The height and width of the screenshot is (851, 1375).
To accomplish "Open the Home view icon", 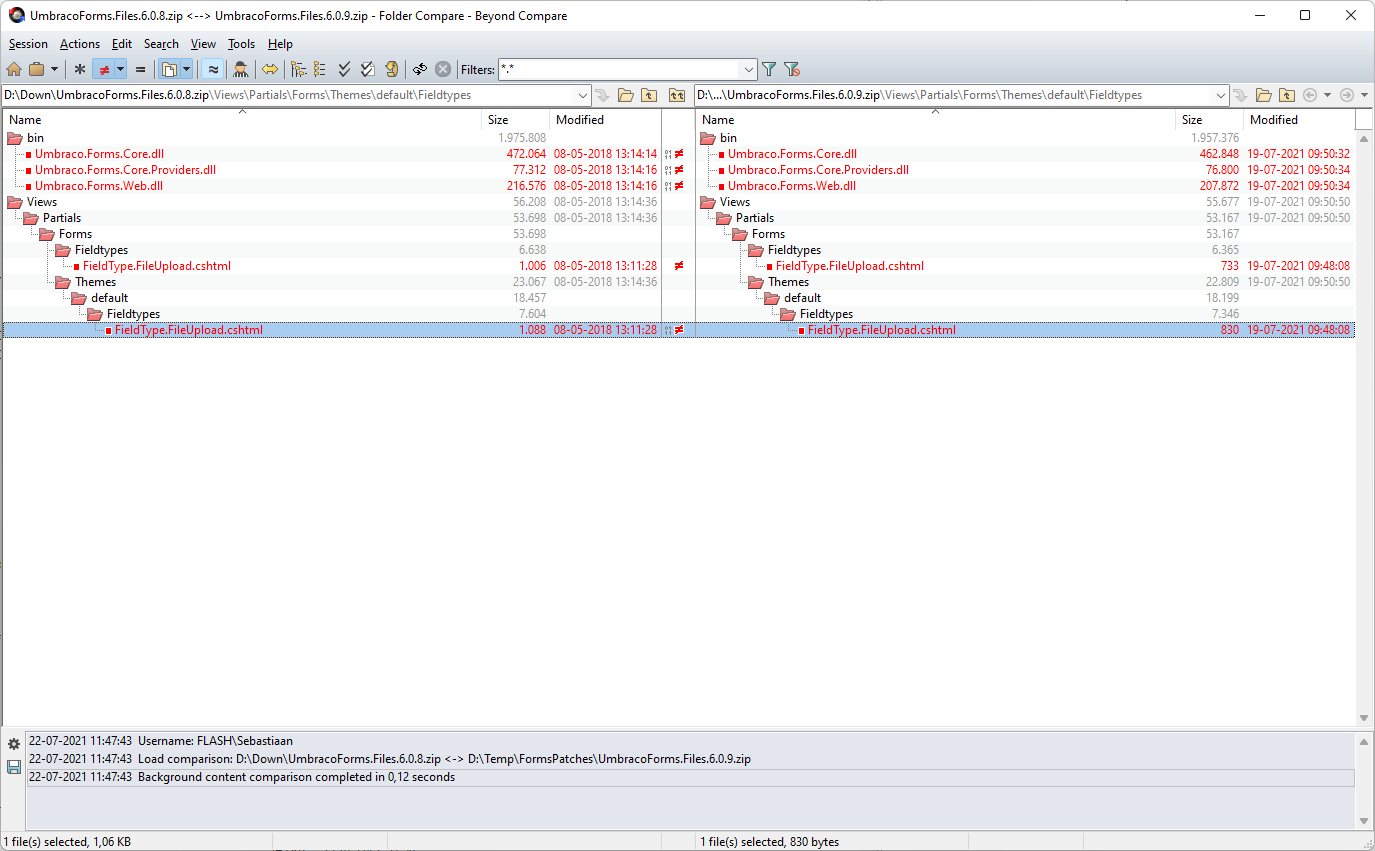I will pyautogui.click(x=14, y=69).
